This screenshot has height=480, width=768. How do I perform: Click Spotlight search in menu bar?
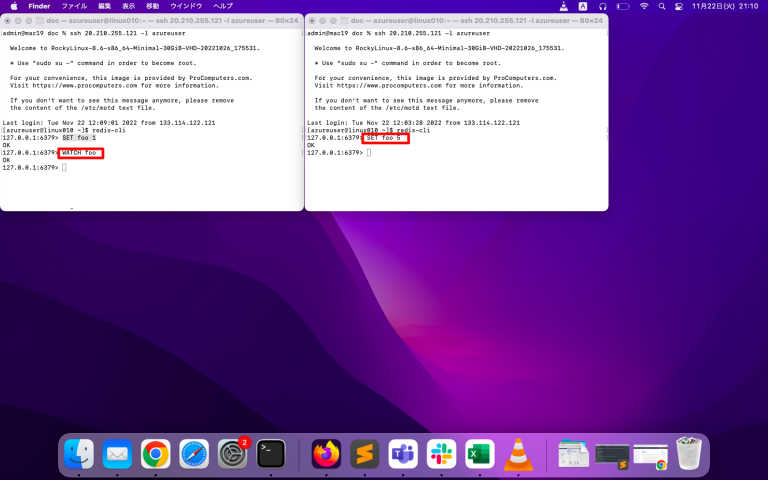[x=661, y=6]
